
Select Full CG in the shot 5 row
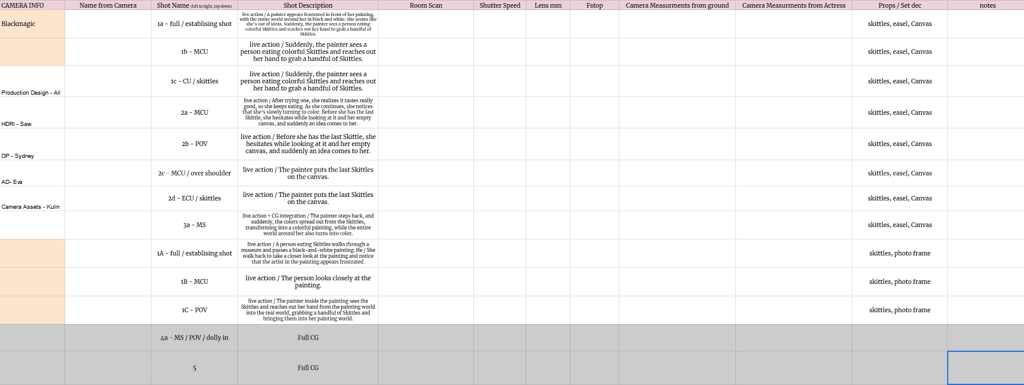pos(308,368)
